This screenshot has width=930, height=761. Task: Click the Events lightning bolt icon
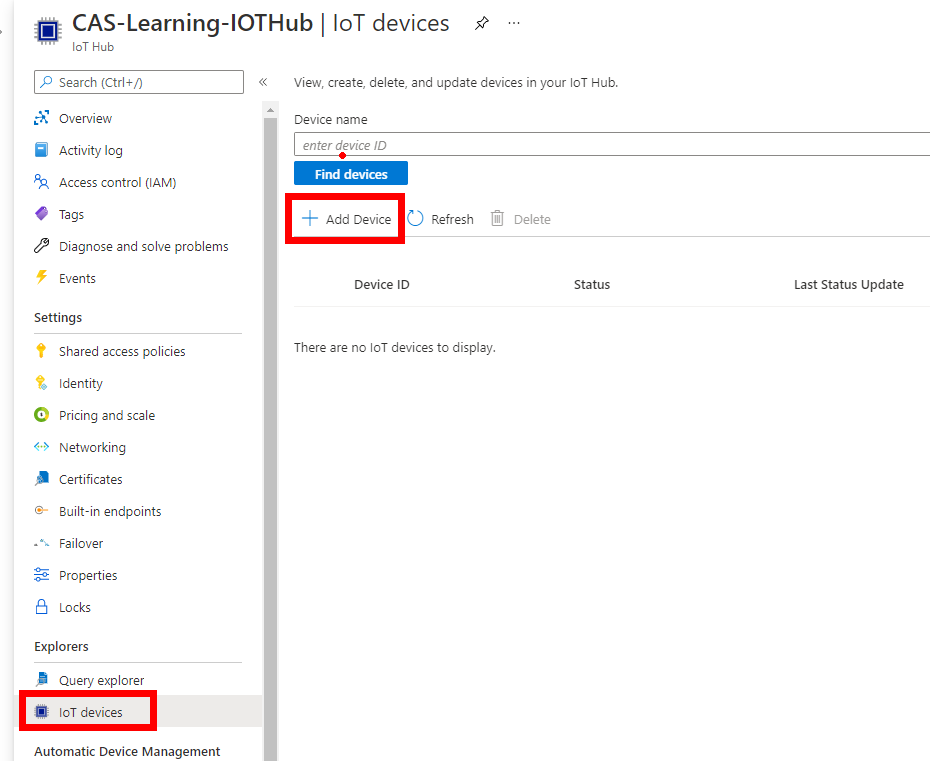pyautogui.click(x=42, y=278)
